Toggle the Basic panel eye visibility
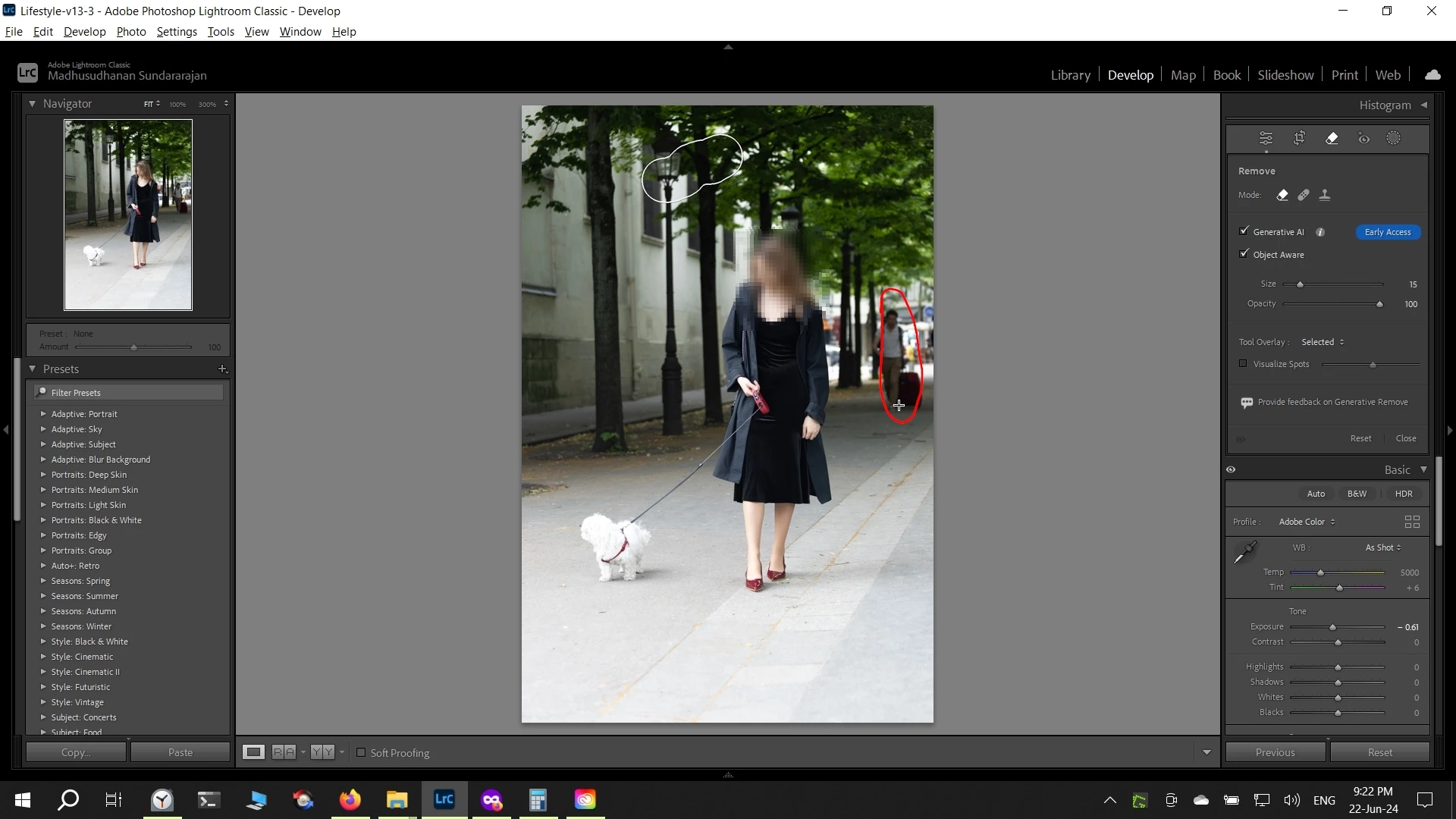Image resolution: width=1456 pixels, height=819 pixels. [1231, 469]
